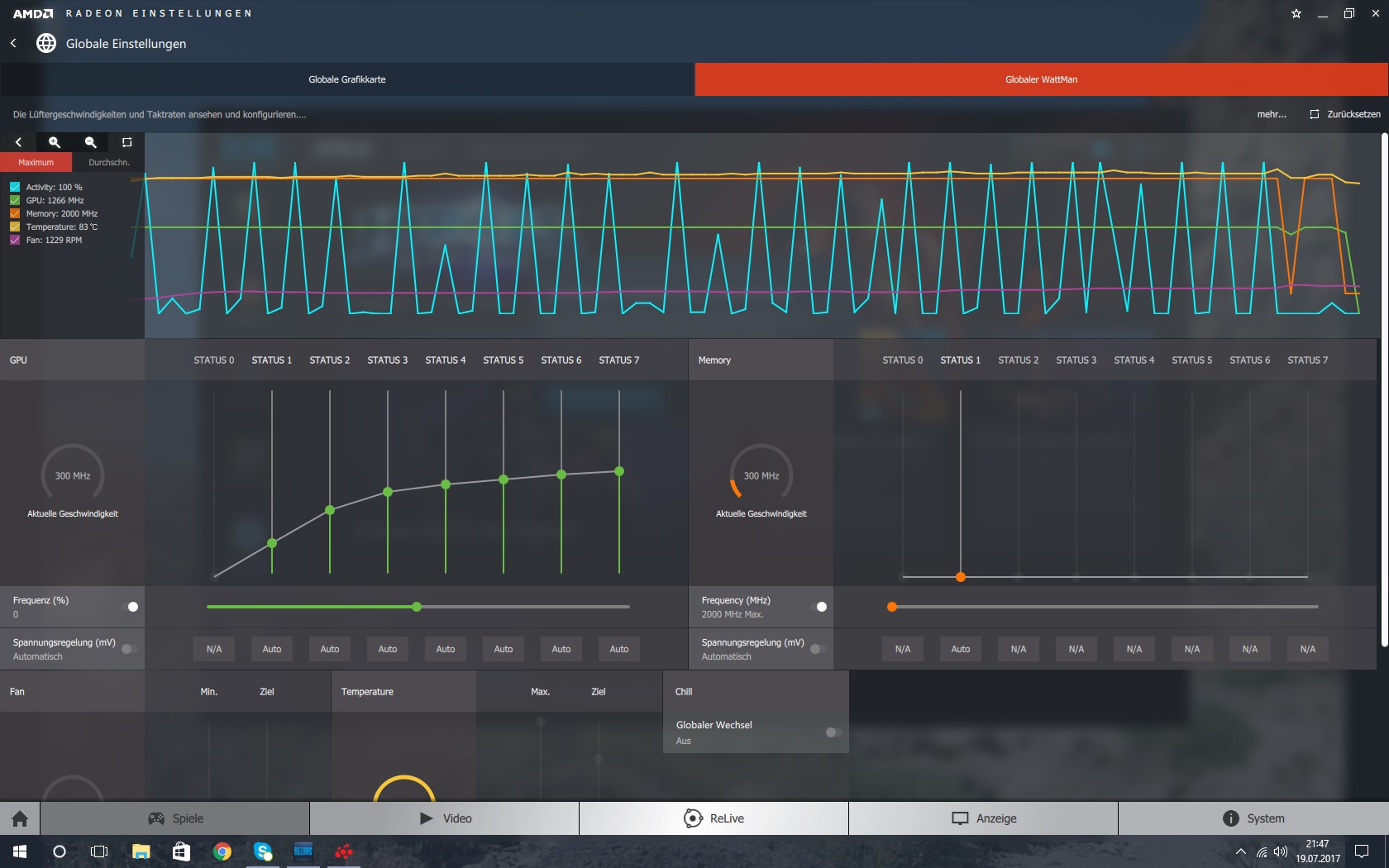Viewport: 1389px width, 868px height.
Task: Switch to the Globale Grafikkarte tab
Action: pos(347,79)
